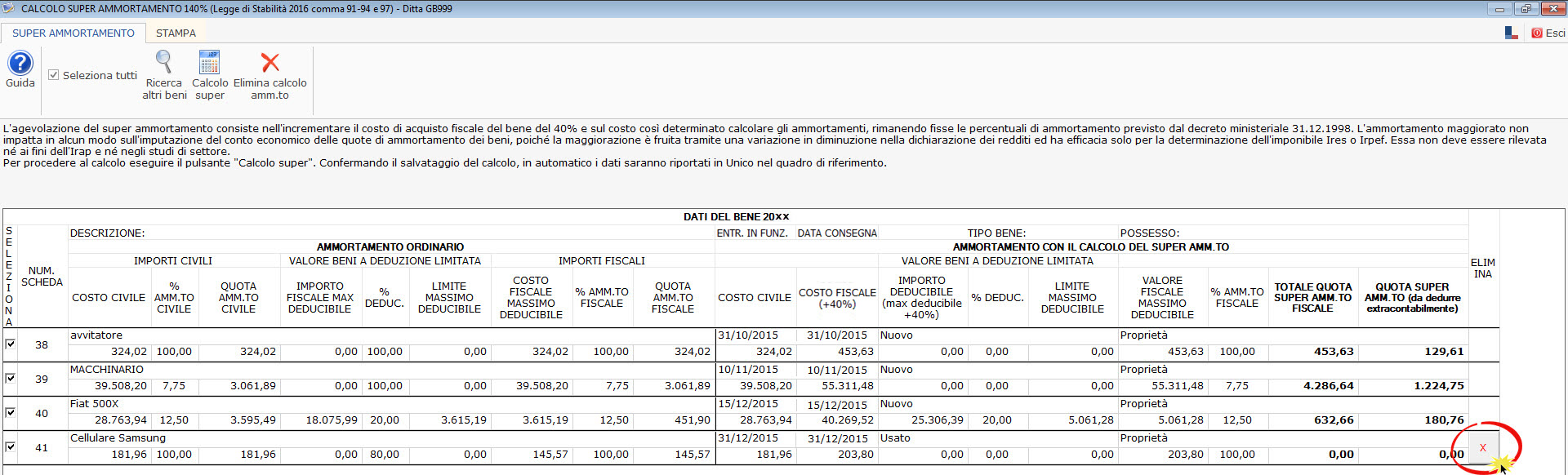Click the COSTO FISCALE (+40%) header

837,298
